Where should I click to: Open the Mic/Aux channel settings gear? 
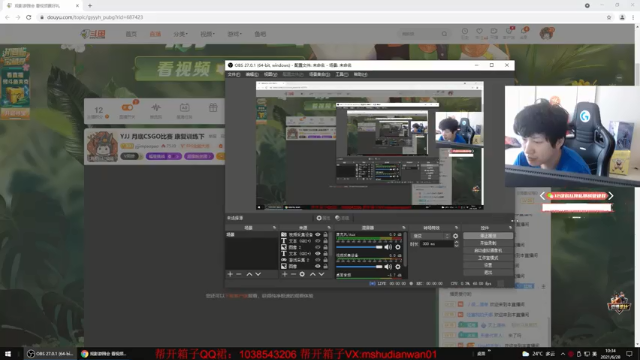pos(398,247)
